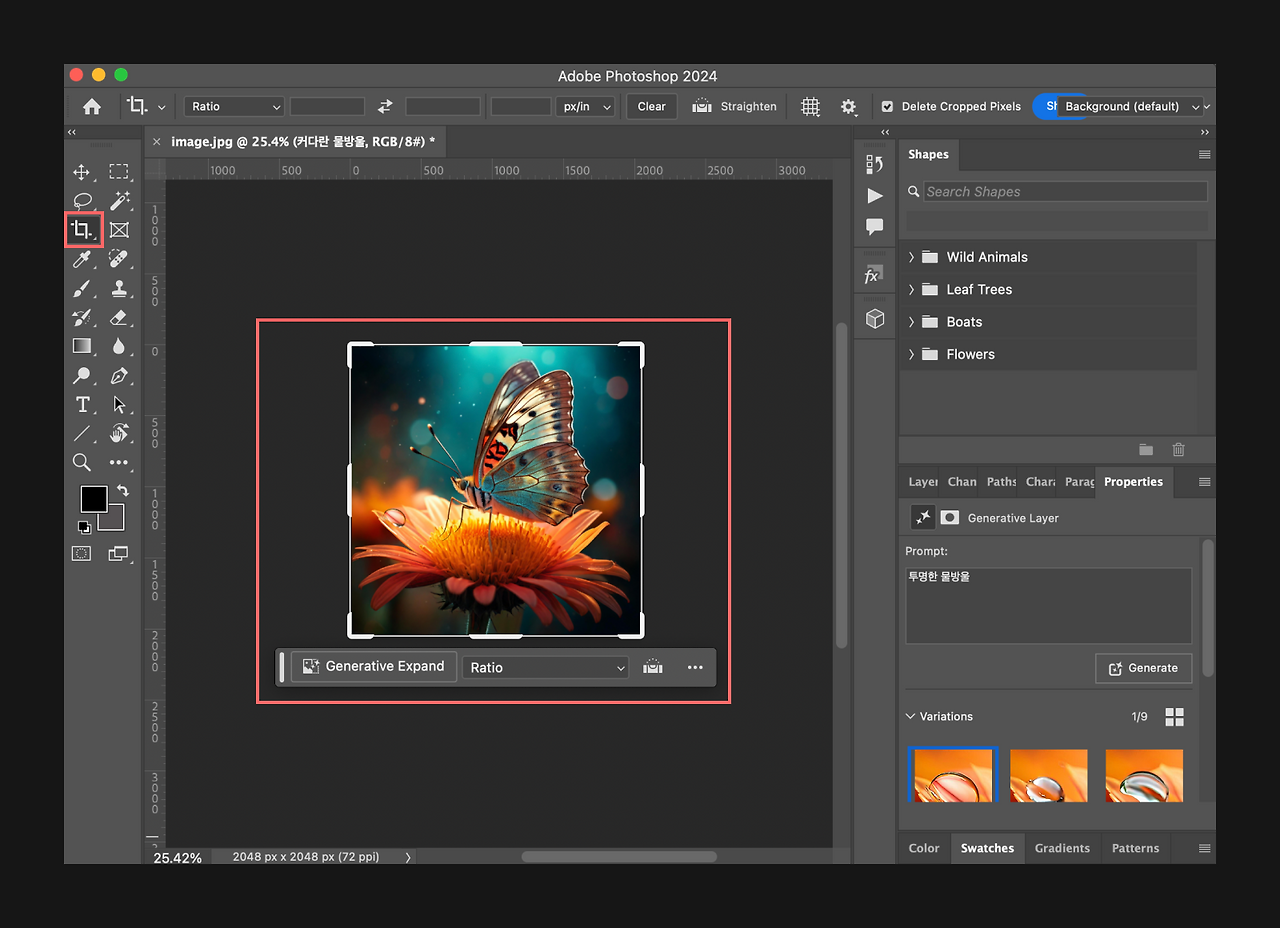Select the Clone Stamp tool
This screenshot has width=1280, height=928.
(119, 288)
